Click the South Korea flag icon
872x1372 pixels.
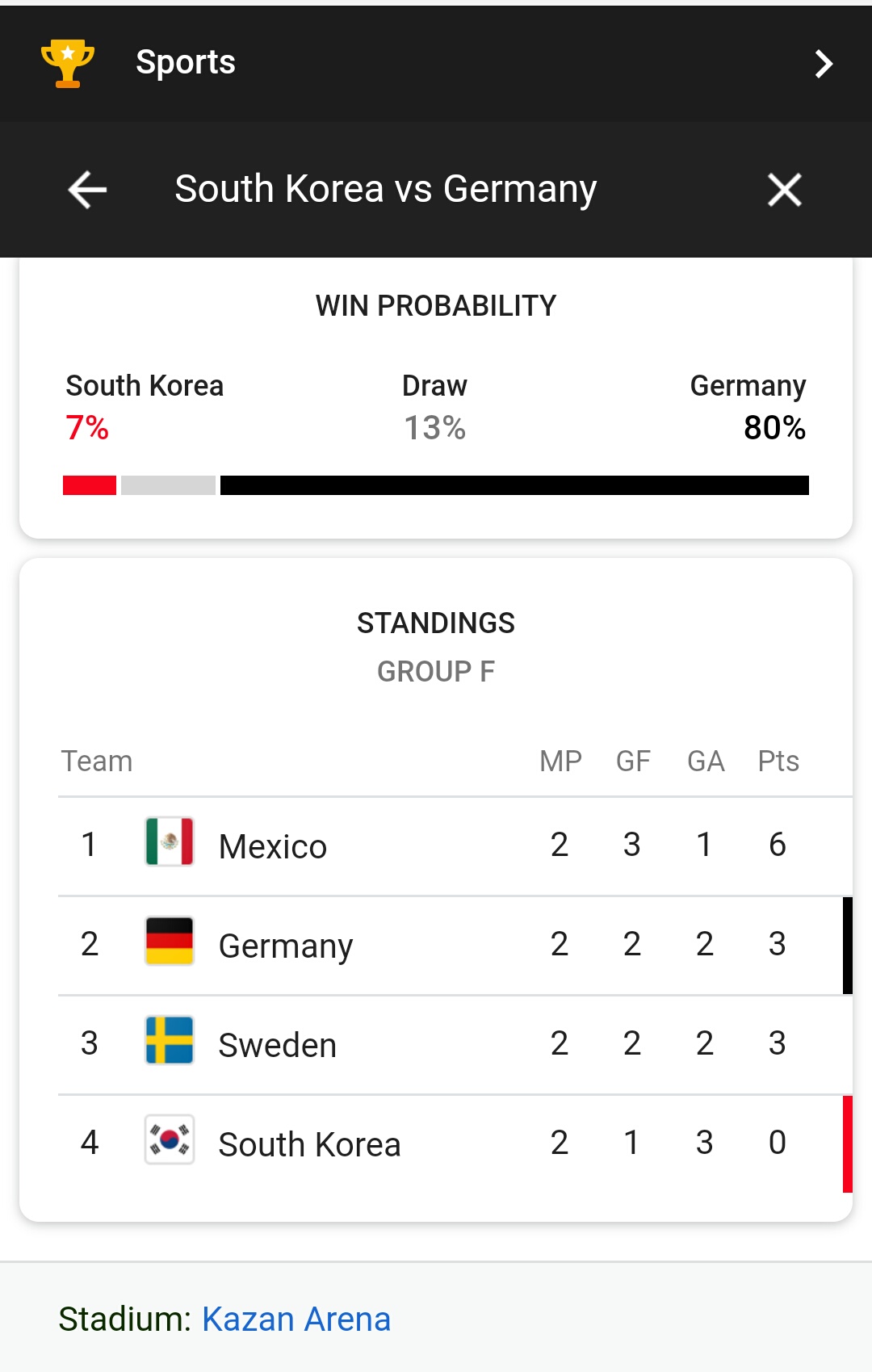click(170, 1139)
